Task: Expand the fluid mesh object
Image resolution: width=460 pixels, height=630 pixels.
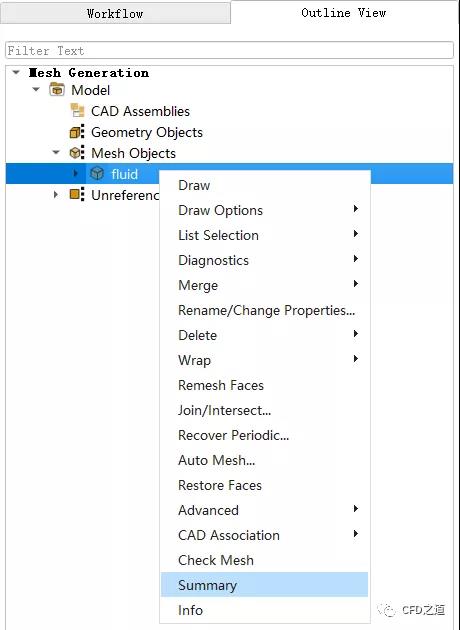Action: coord(76,173)
